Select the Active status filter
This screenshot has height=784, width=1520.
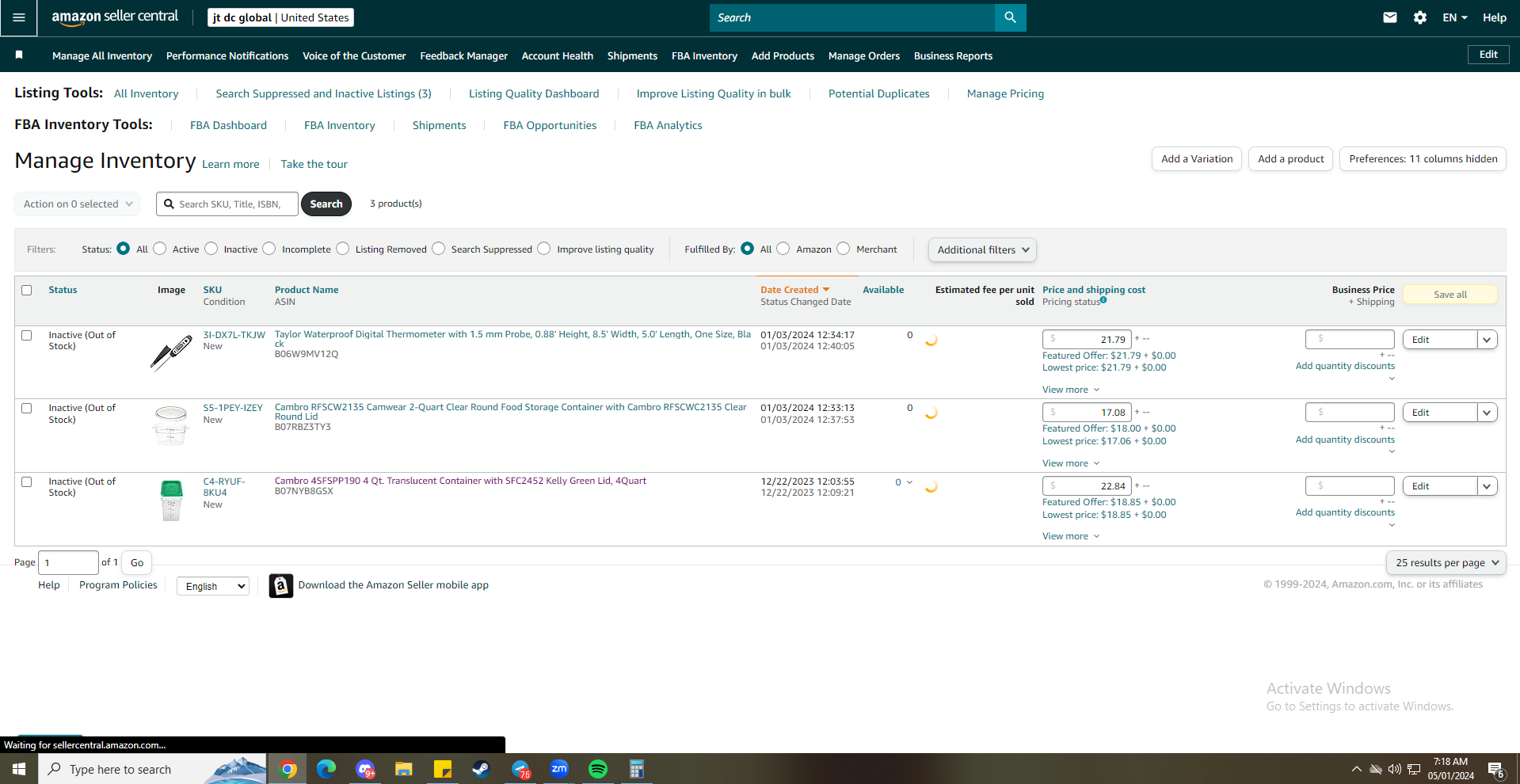tap(160, 249)
